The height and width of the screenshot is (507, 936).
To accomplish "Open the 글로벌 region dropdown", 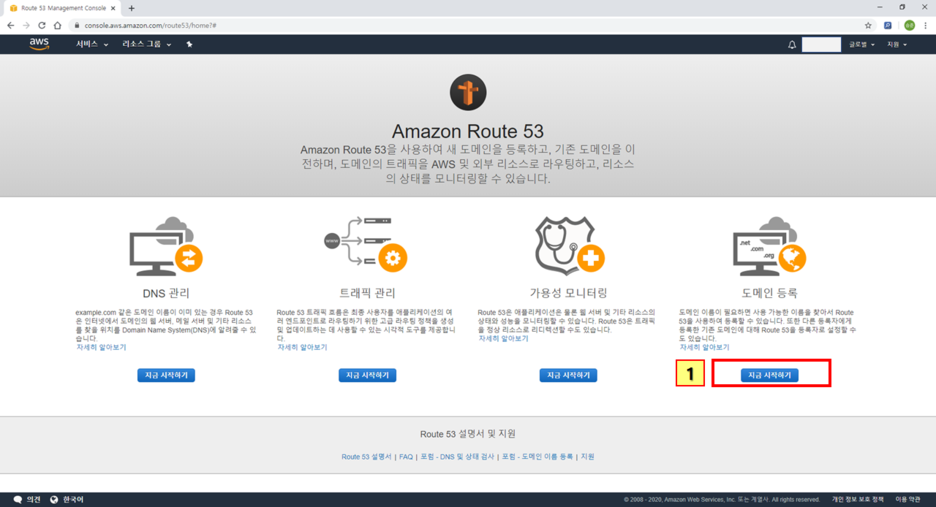I will tap(861, 45).
